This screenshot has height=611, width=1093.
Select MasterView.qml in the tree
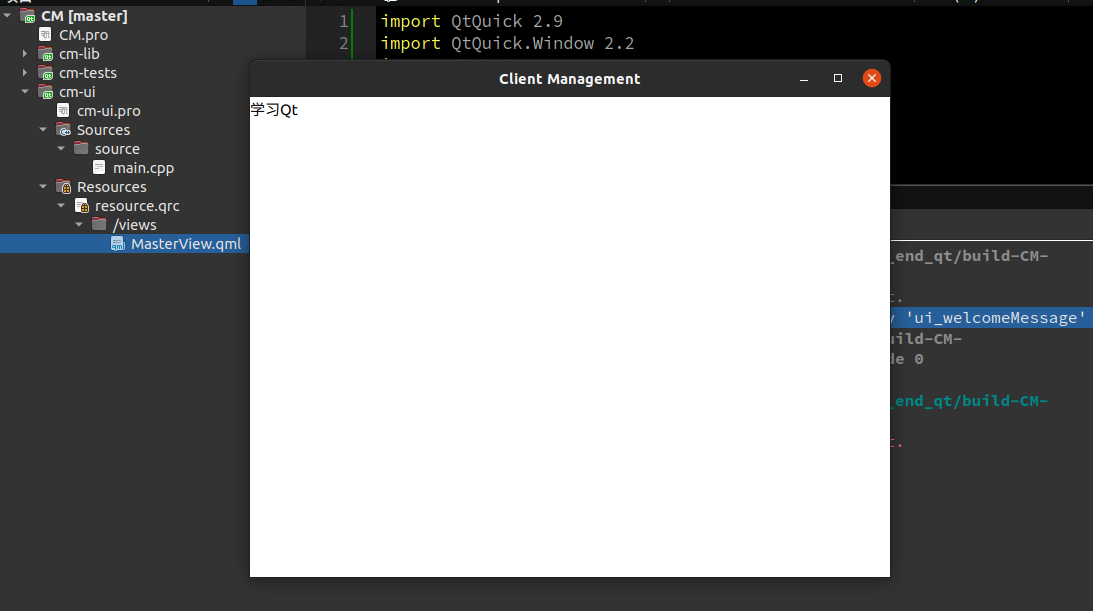pos(186,244)
